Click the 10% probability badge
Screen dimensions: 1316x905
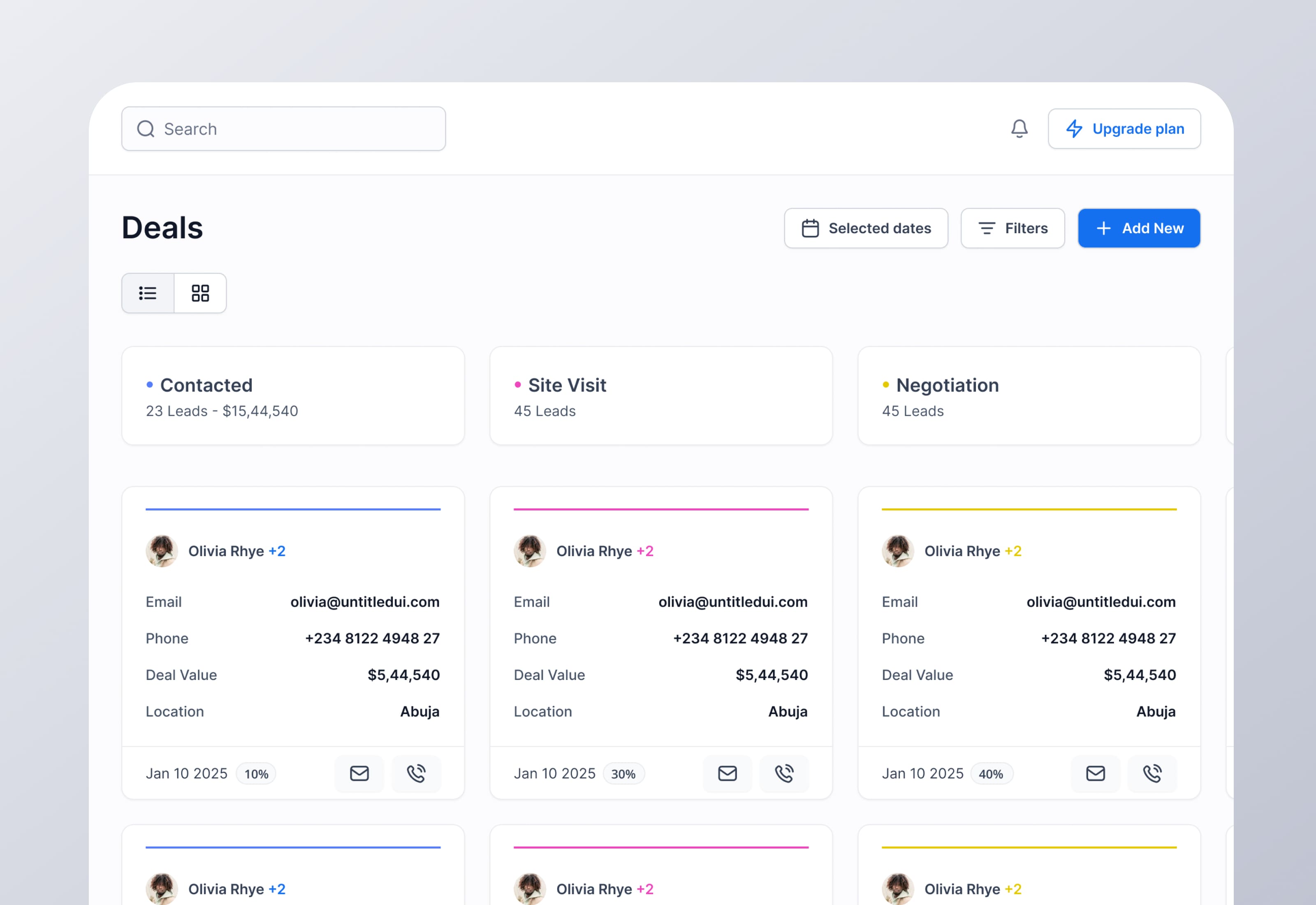256,774
